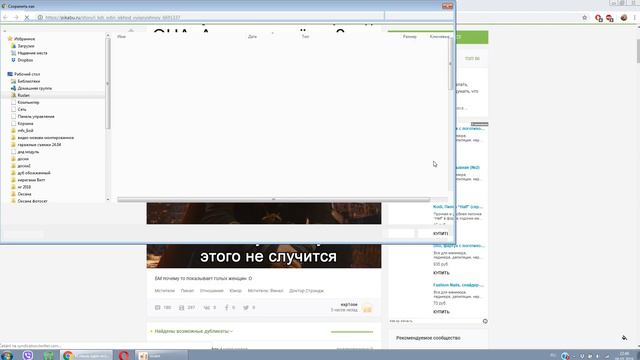Switch to the Chrome taskbar button
The height and width of the screenshot is (360, 640).
click(87, 356)
